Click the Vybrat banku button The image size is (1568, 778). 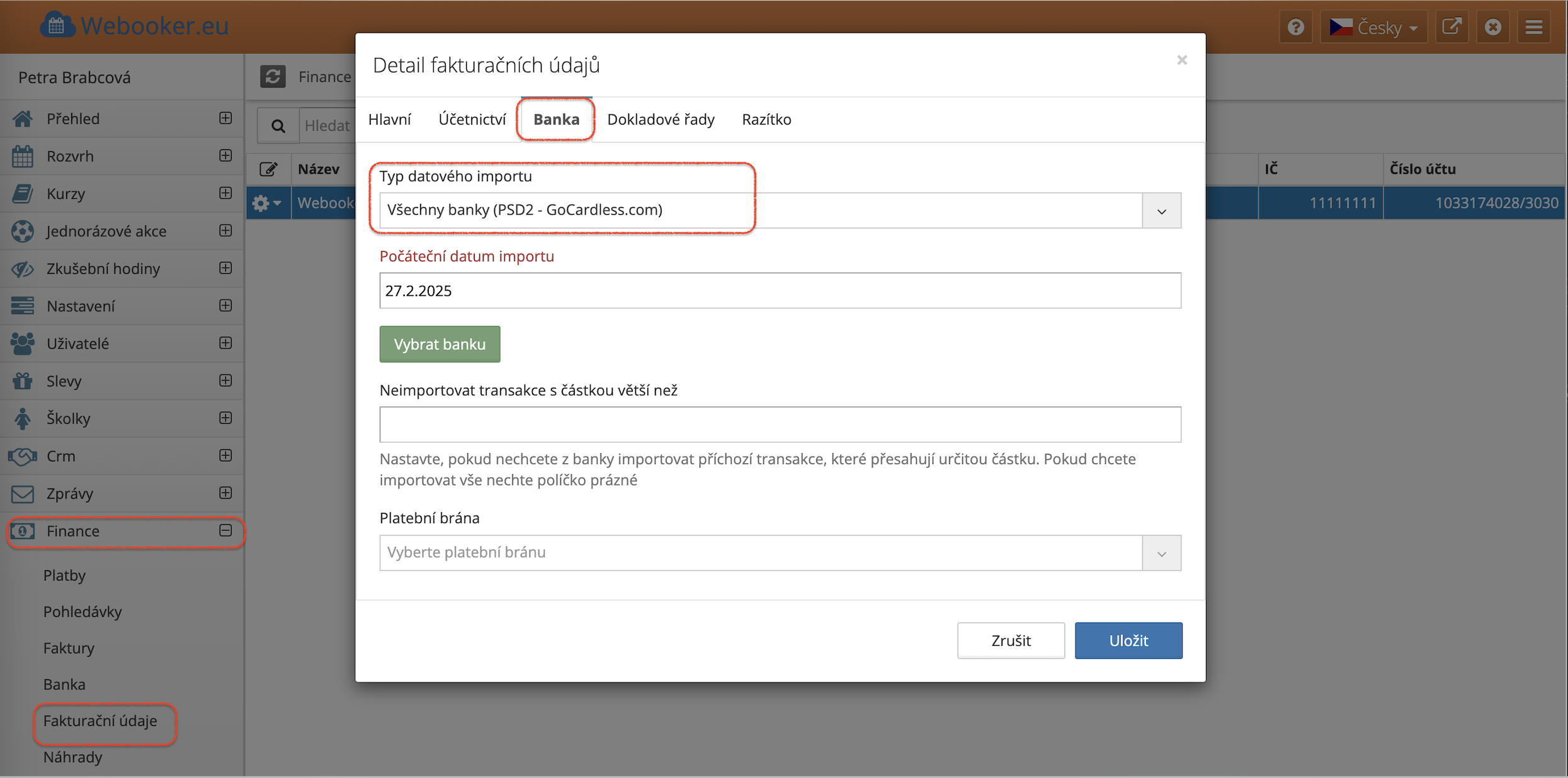440,344
